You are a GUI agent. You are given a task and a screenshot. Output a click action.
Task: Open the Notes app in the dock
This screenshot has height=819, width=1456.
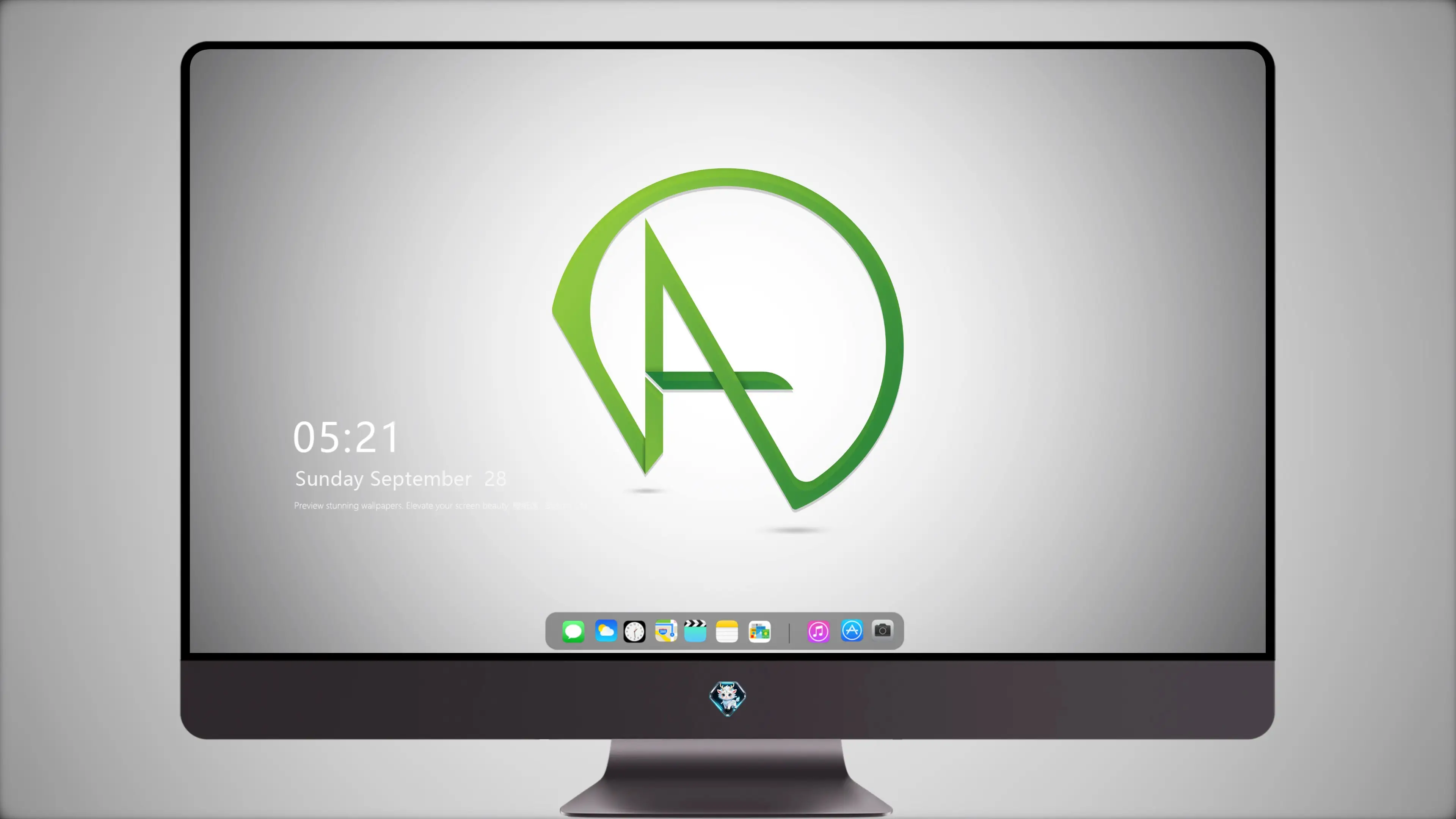click(x=727, y=631)
